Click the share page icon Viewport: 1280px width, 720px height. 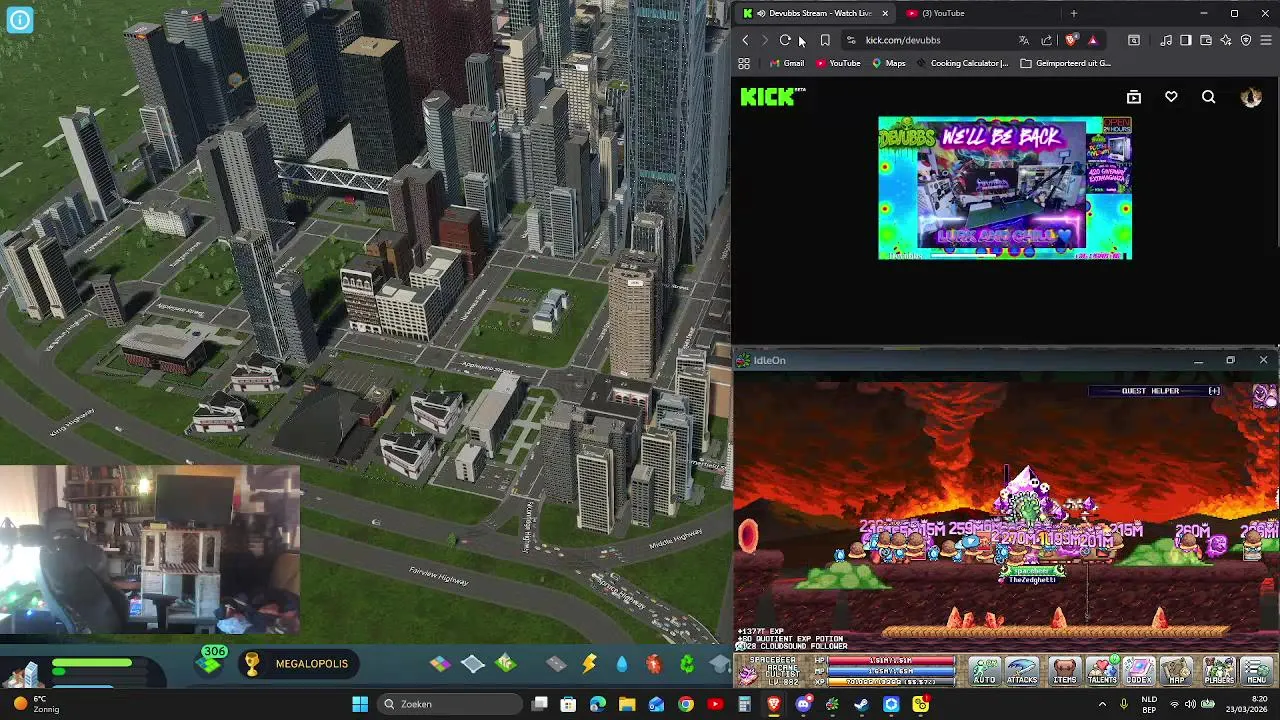[x=1047, y=40]
